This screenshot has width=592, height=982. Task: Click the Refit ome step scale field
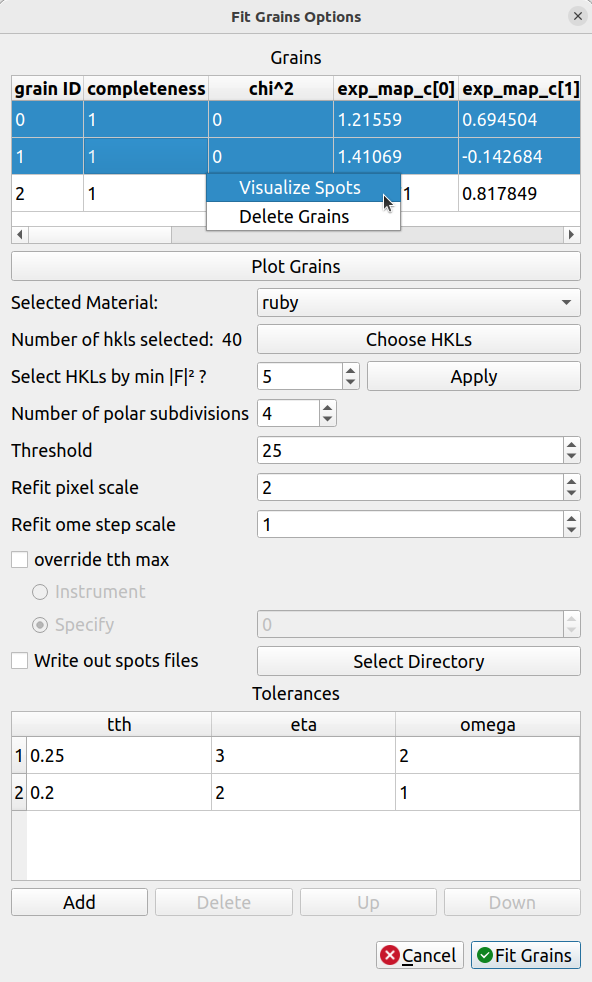coord(410,524)
